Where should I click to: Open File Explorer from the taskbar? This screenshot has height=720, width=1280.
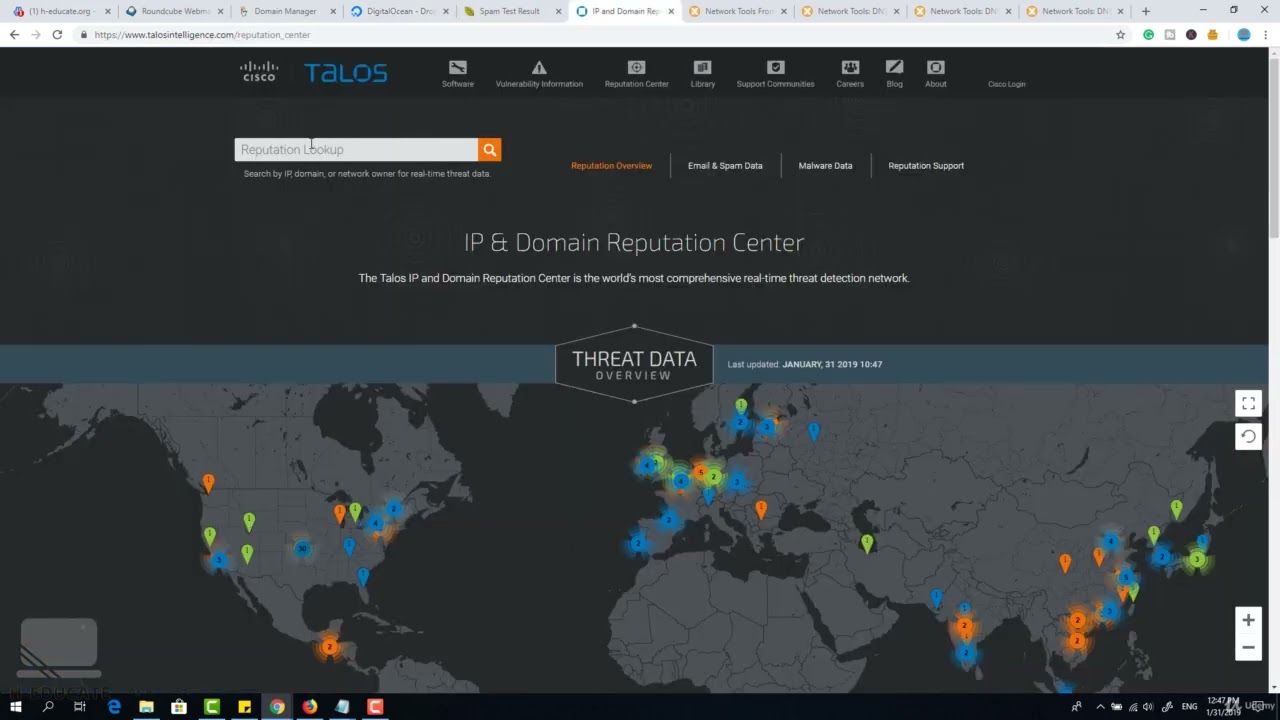[146, 707]
